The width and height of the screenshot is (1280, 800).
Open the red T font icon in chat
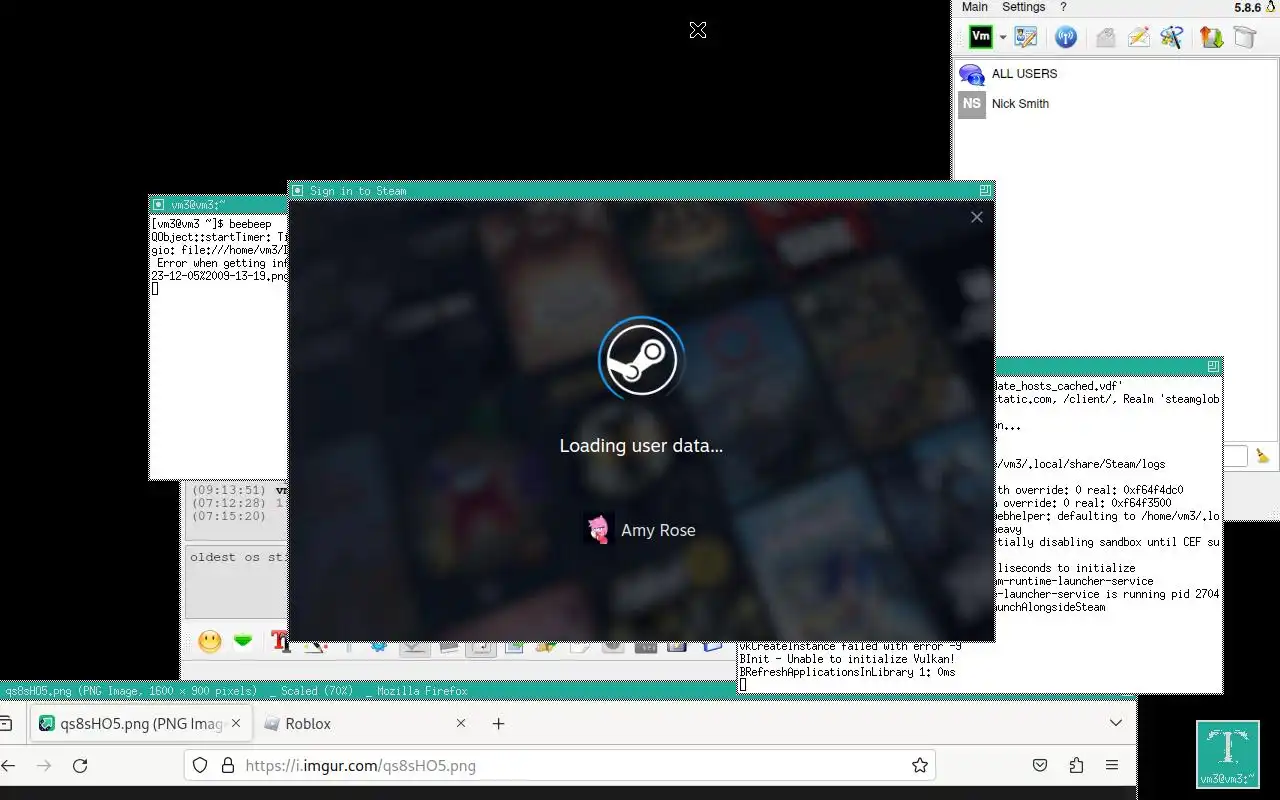(x=281, y=642)
